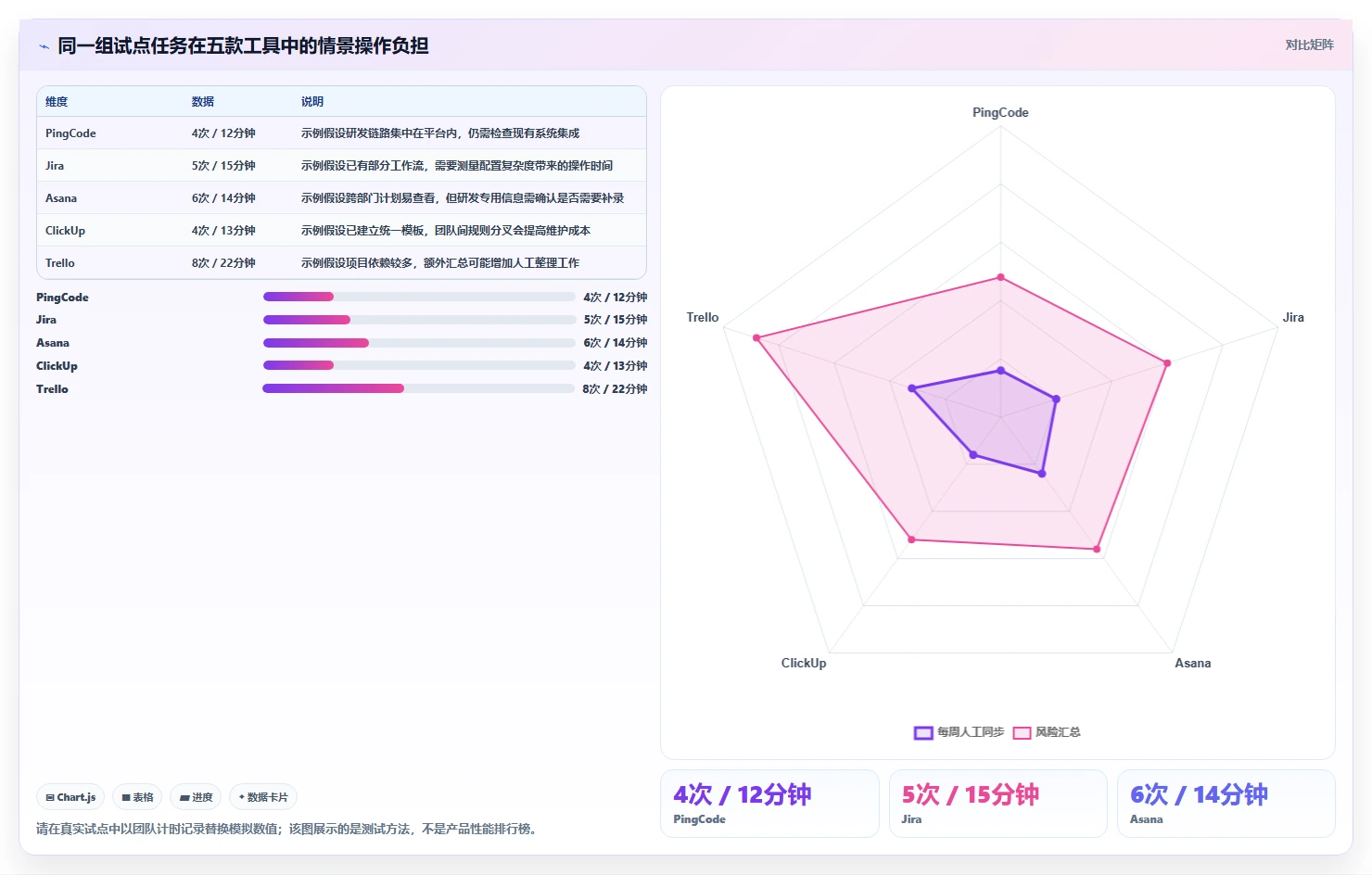Click the 数据卡片 chip

pos(263,797)
